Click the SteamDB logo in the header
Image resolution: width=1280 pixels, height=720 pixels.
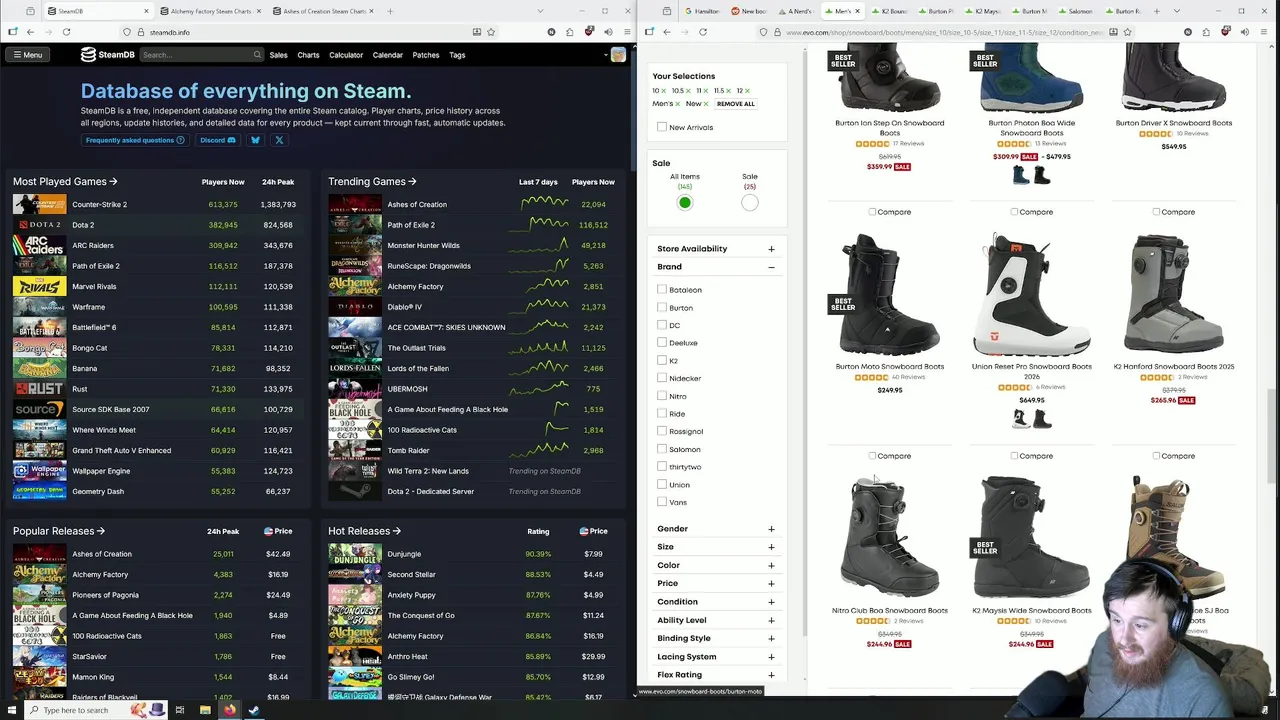[x=107, y=55]
